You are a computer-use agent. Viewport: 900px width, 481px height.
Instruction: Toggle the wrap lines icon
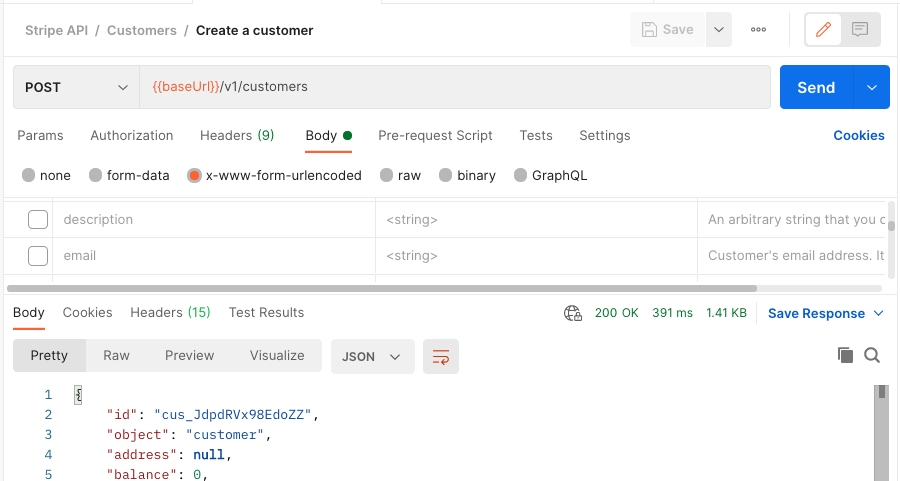[x=441, y=356]
